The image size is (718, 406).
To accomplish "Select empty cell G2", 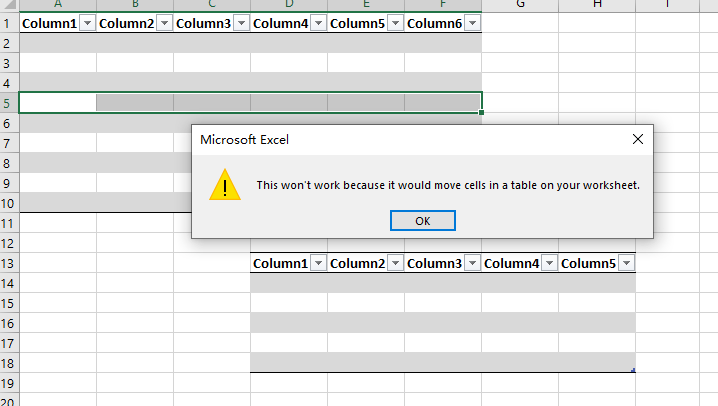I will [x=521, y=43].
